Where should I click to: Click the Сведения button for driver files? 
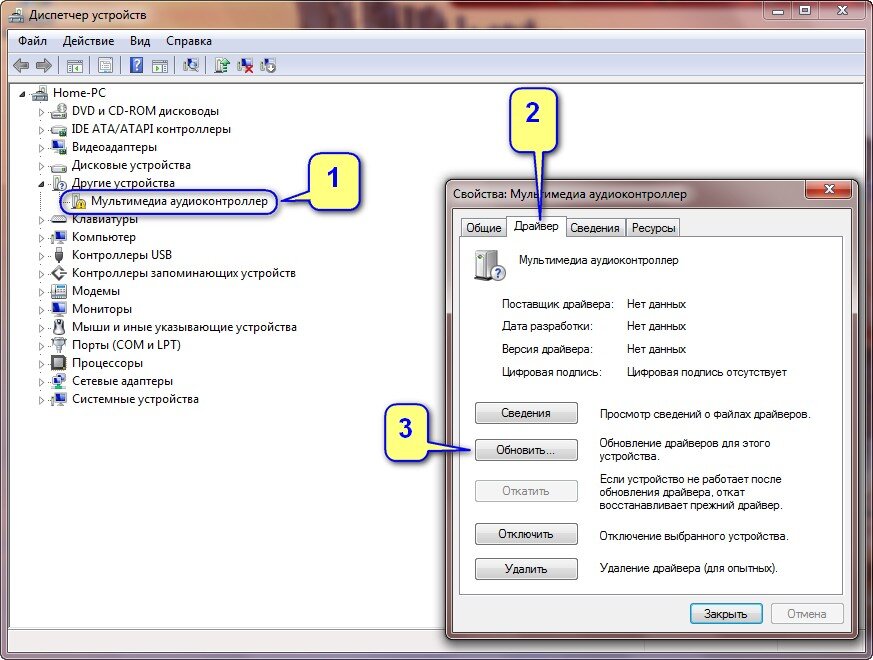point(526,413)
